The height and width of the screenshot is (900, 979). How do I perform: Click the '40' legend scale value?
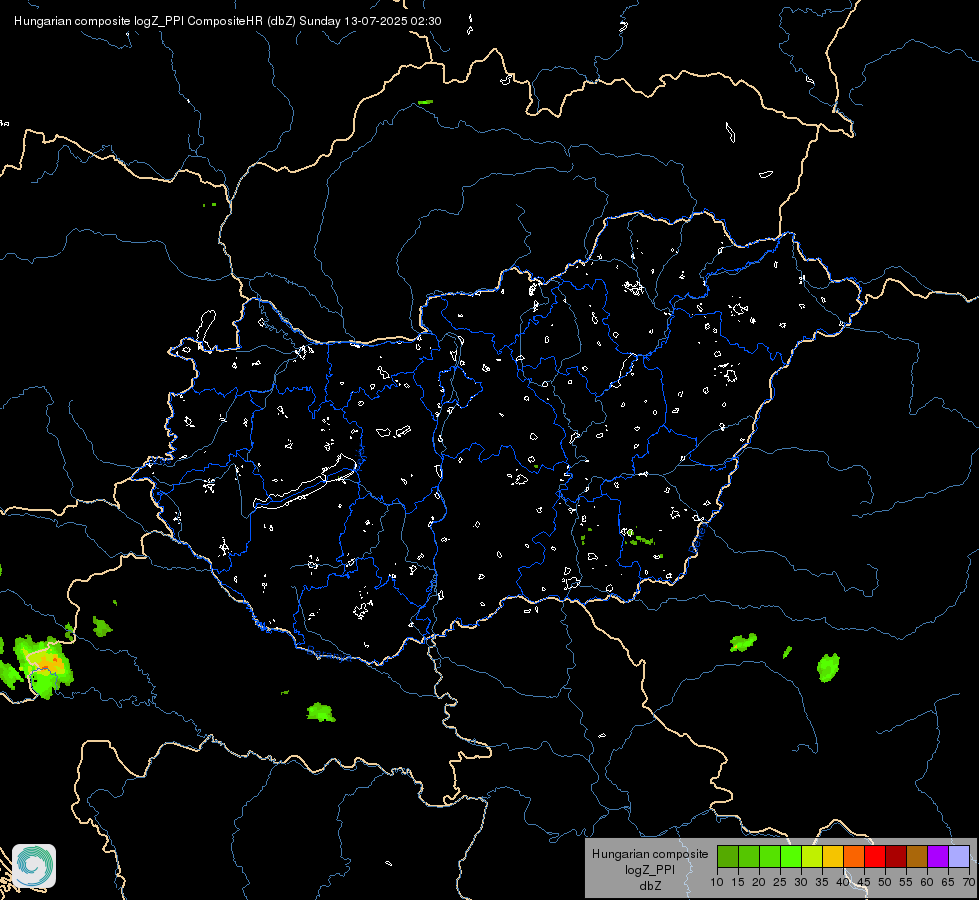843,883
